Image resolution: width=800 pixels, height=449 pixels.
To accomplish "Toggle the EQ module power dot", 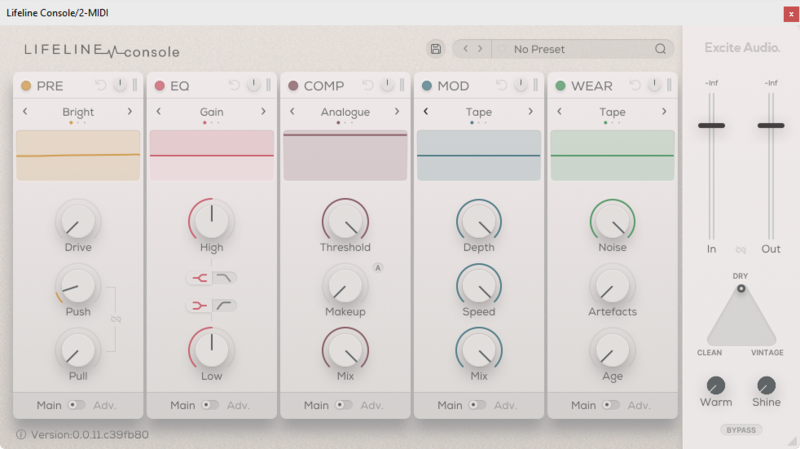I will [x=160, y=86].
